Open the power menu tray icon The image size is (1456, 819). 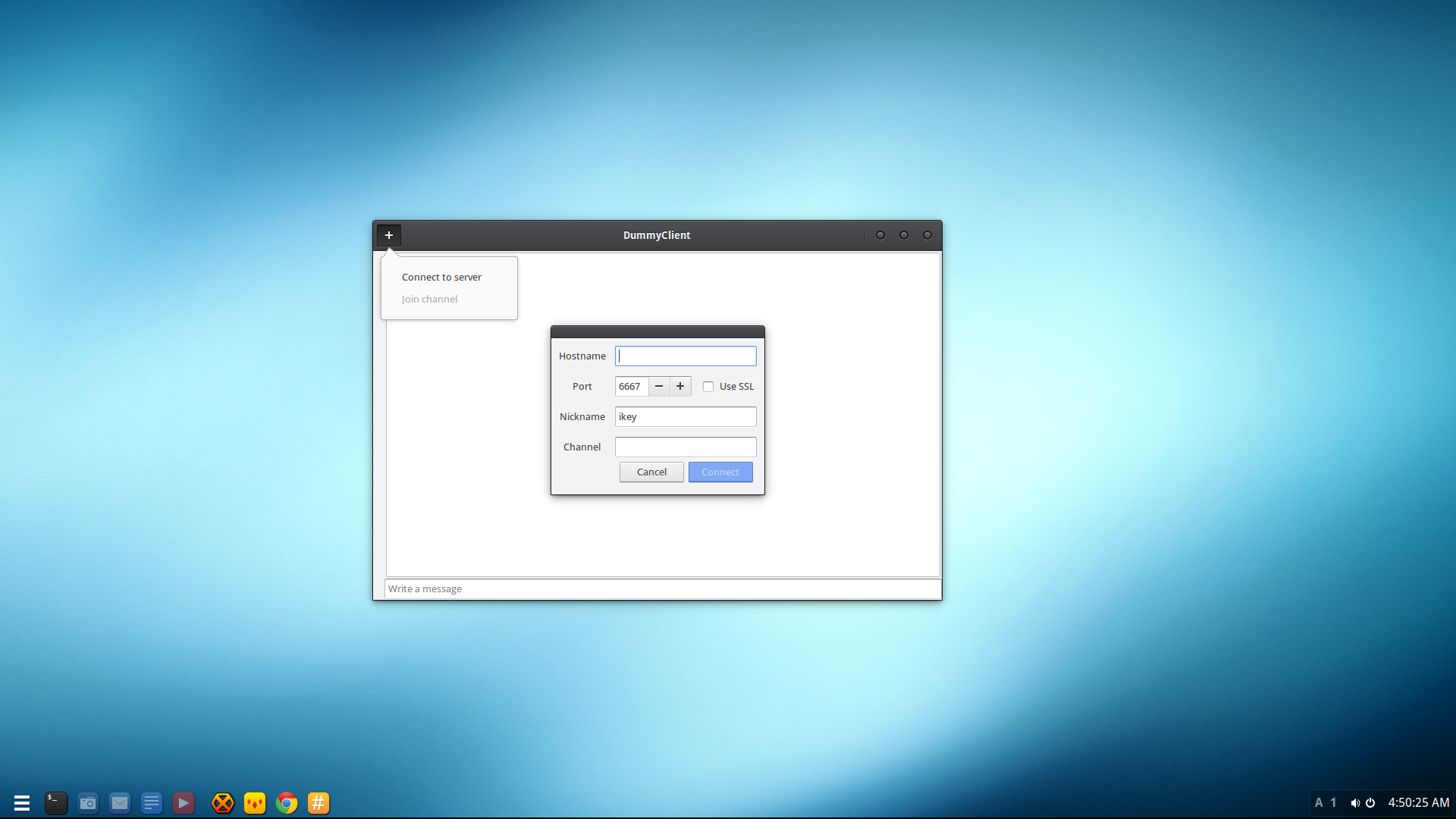click(x=1370, y=802)
